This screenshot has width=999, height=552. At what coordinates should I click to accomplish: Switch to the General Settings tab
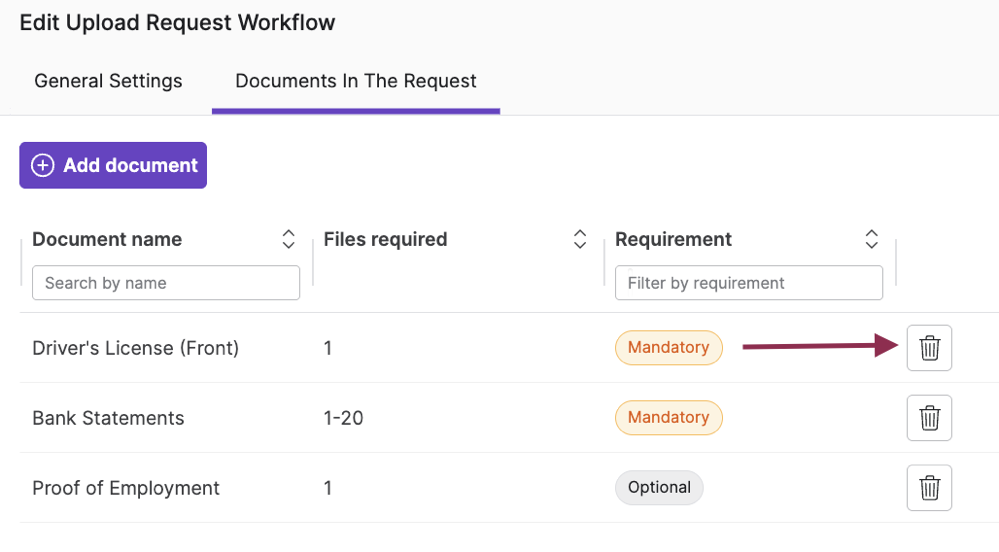(x=108, y=81)
